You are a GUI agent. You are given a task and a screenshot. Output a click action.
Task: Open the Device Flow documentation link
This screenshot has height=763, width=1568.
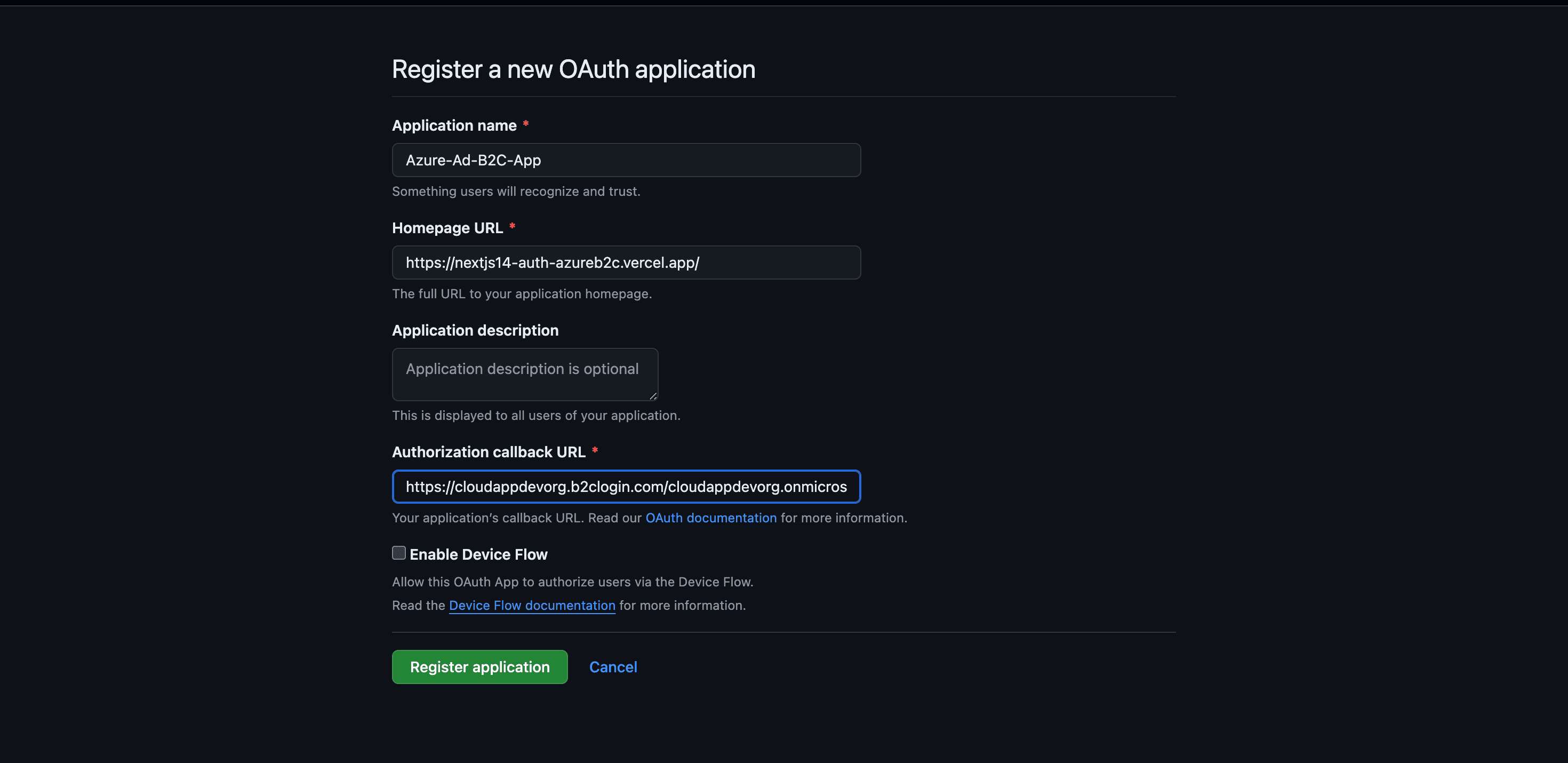[x=531, y=605]
